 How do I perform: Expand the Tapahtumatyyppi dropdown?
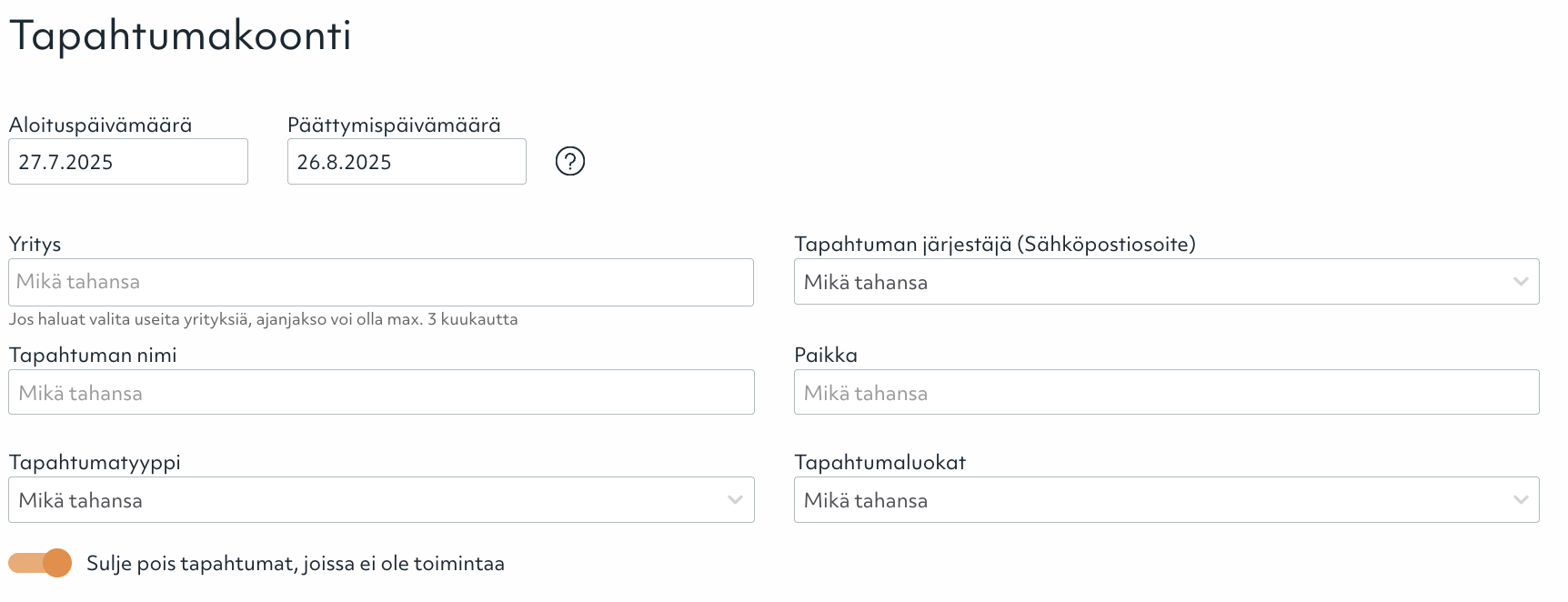coord(364,500)
